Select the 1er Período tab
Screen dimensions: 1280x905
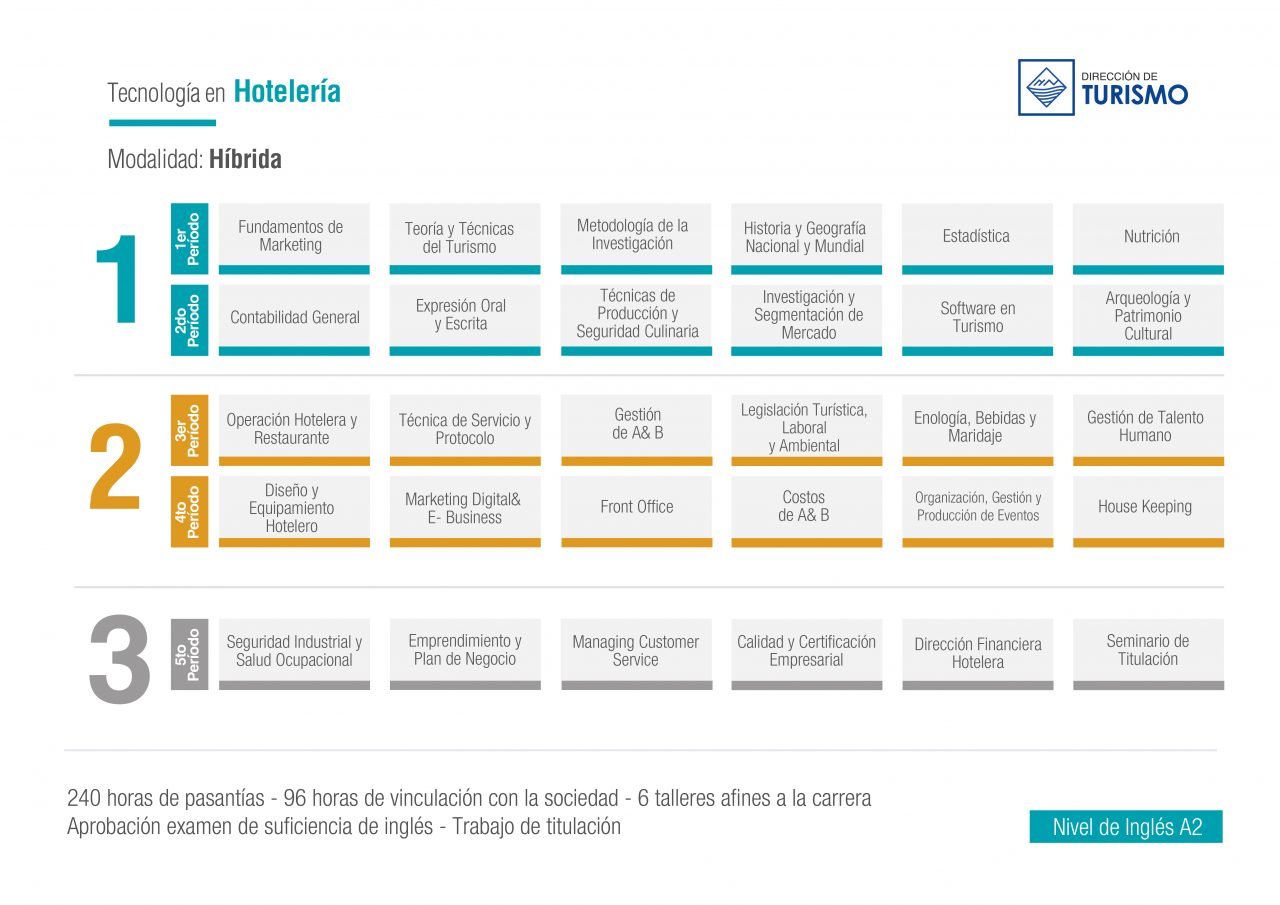point(189,238)
